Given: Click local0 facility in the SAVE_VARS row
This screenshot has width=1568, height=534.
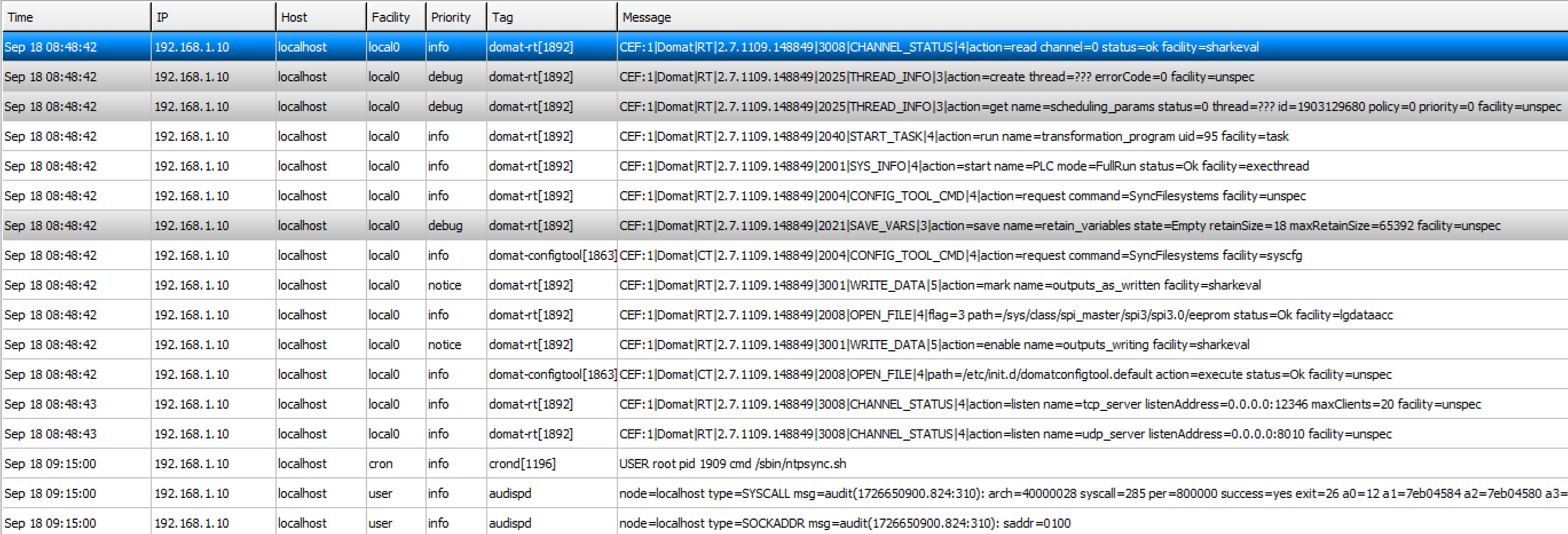Looking at the screenshot, I should (x=384, y=226).
